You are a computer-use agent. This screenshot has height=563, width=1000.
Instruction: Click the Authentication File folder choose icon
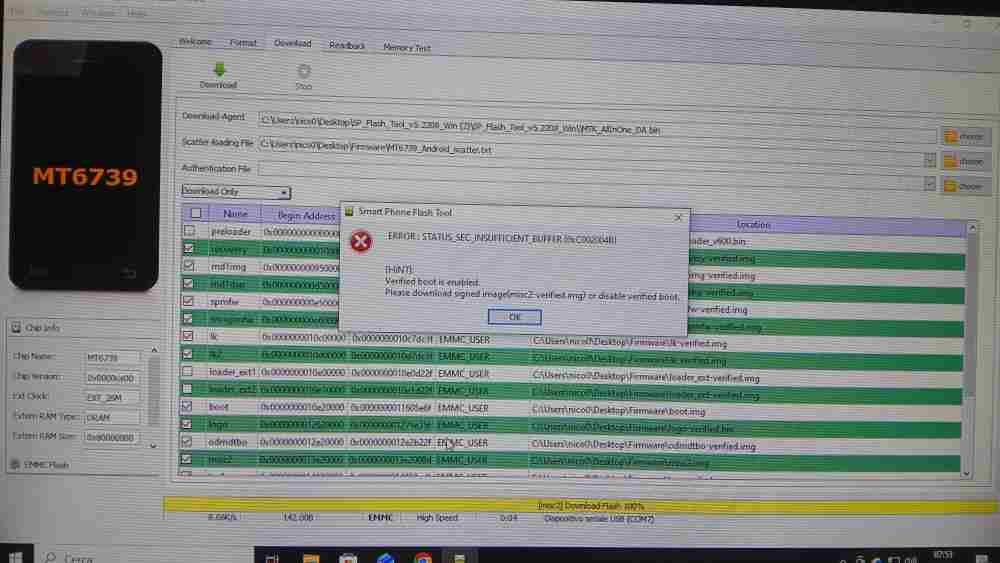[x=948, y=185]
